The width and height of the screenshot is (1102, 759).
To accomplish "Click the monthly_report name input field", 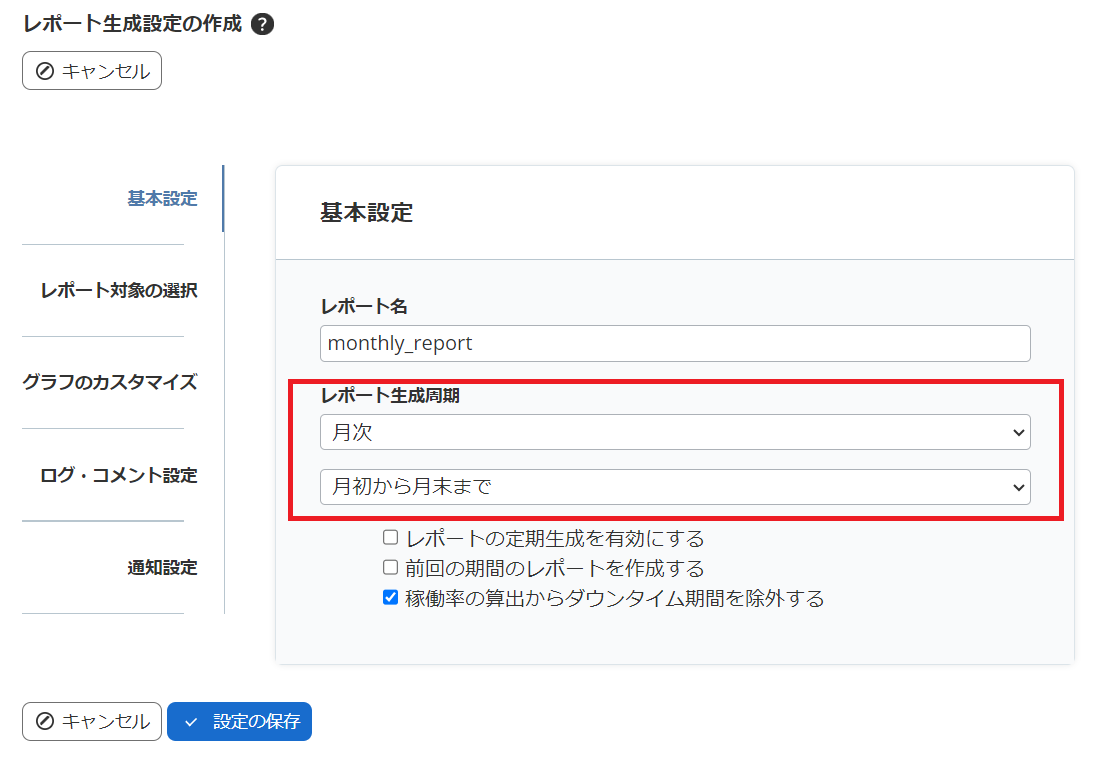I will coord(675,343).
